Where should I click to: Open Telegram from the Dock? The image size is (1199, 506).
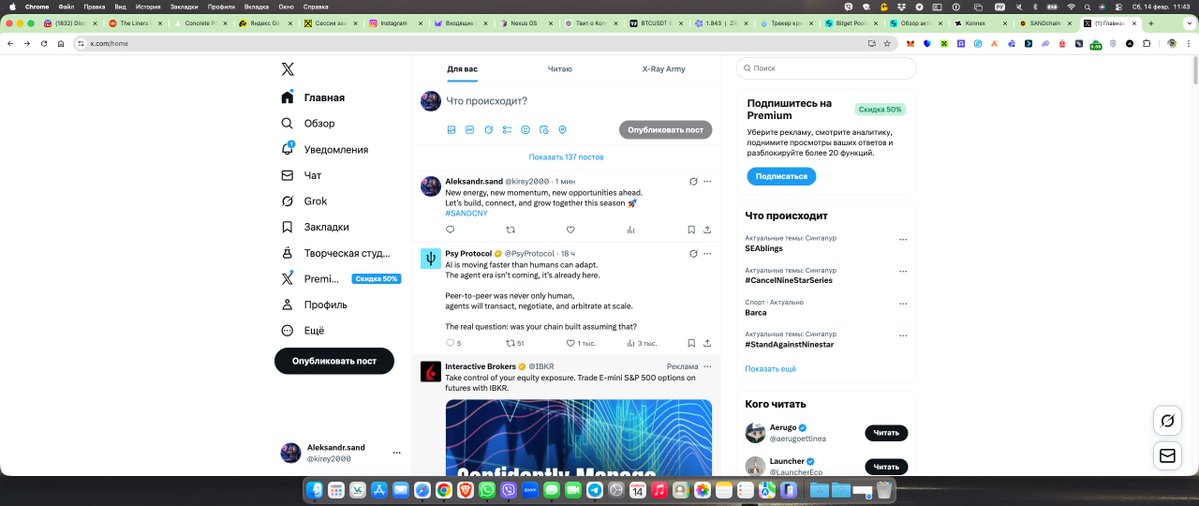pyautogui.click(x=594, y=490)
